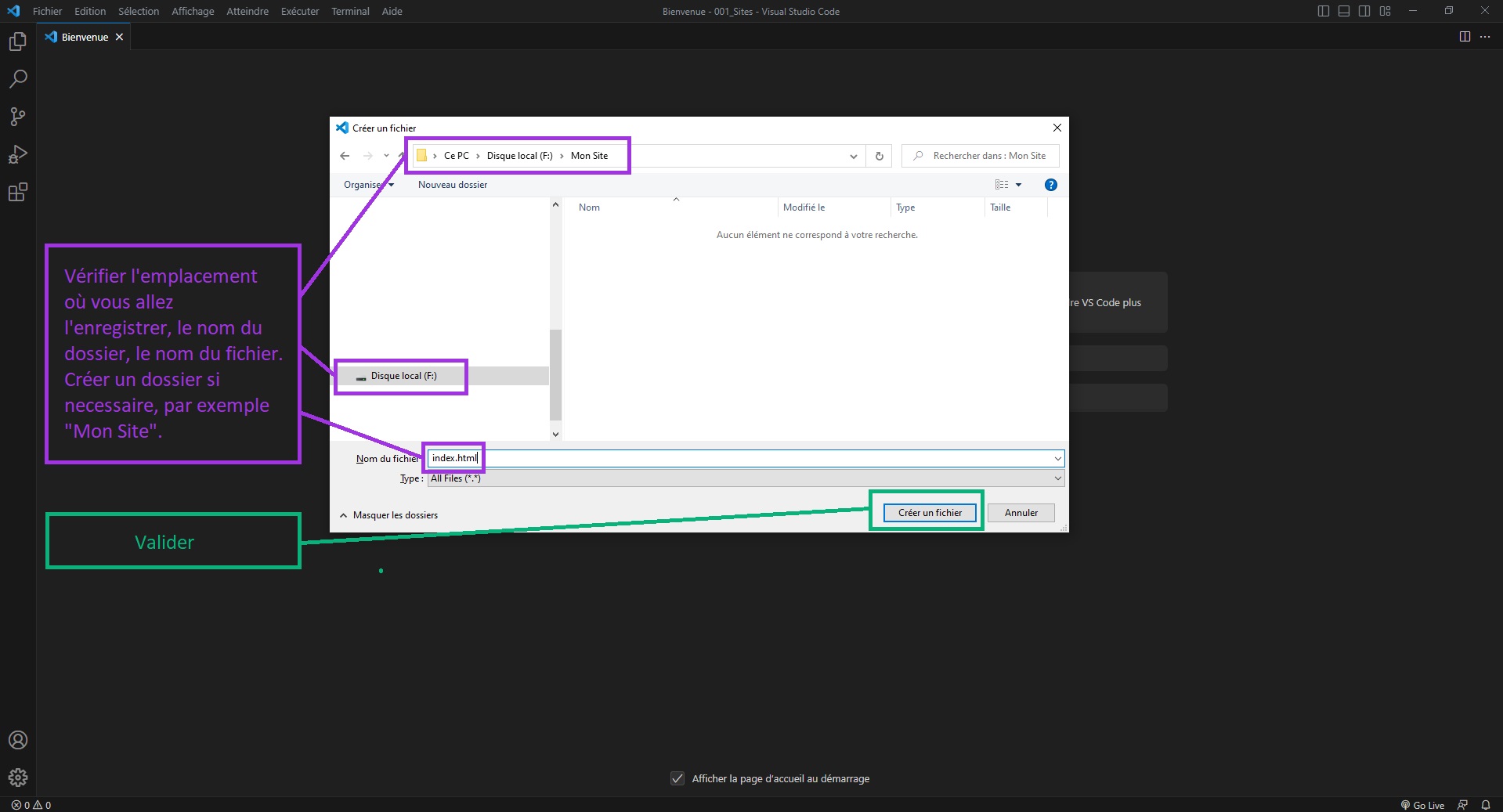
Task: Open the Search view icon
Action: pos(17,79)
